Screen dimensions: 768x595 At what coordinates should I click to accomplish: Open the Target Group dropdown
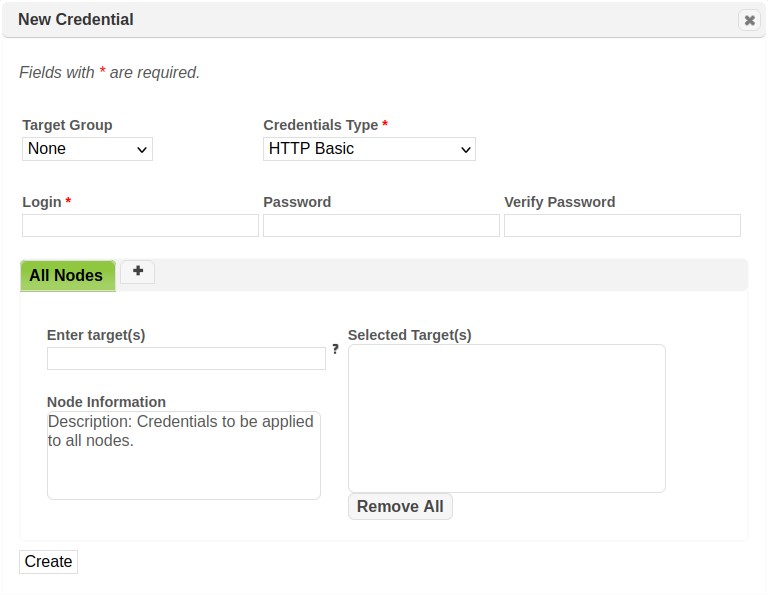pos(87,149)
